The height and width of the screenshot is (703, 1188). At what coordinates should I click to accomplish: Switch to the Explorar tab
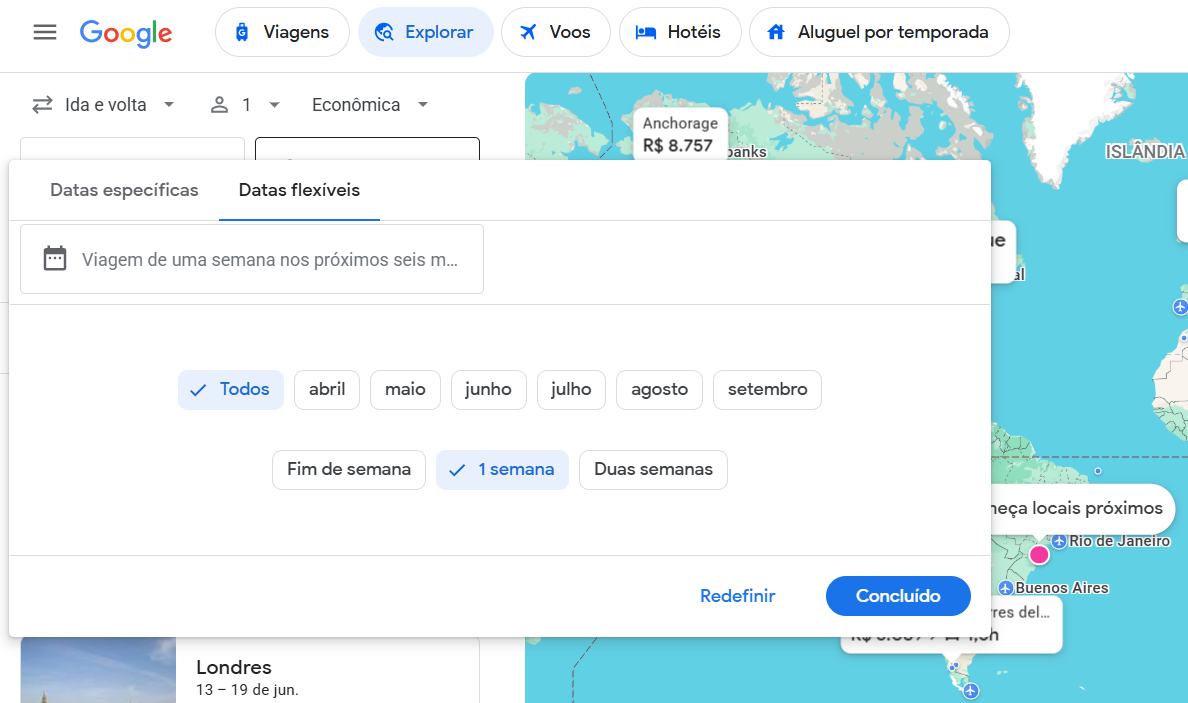click(425, 32)
